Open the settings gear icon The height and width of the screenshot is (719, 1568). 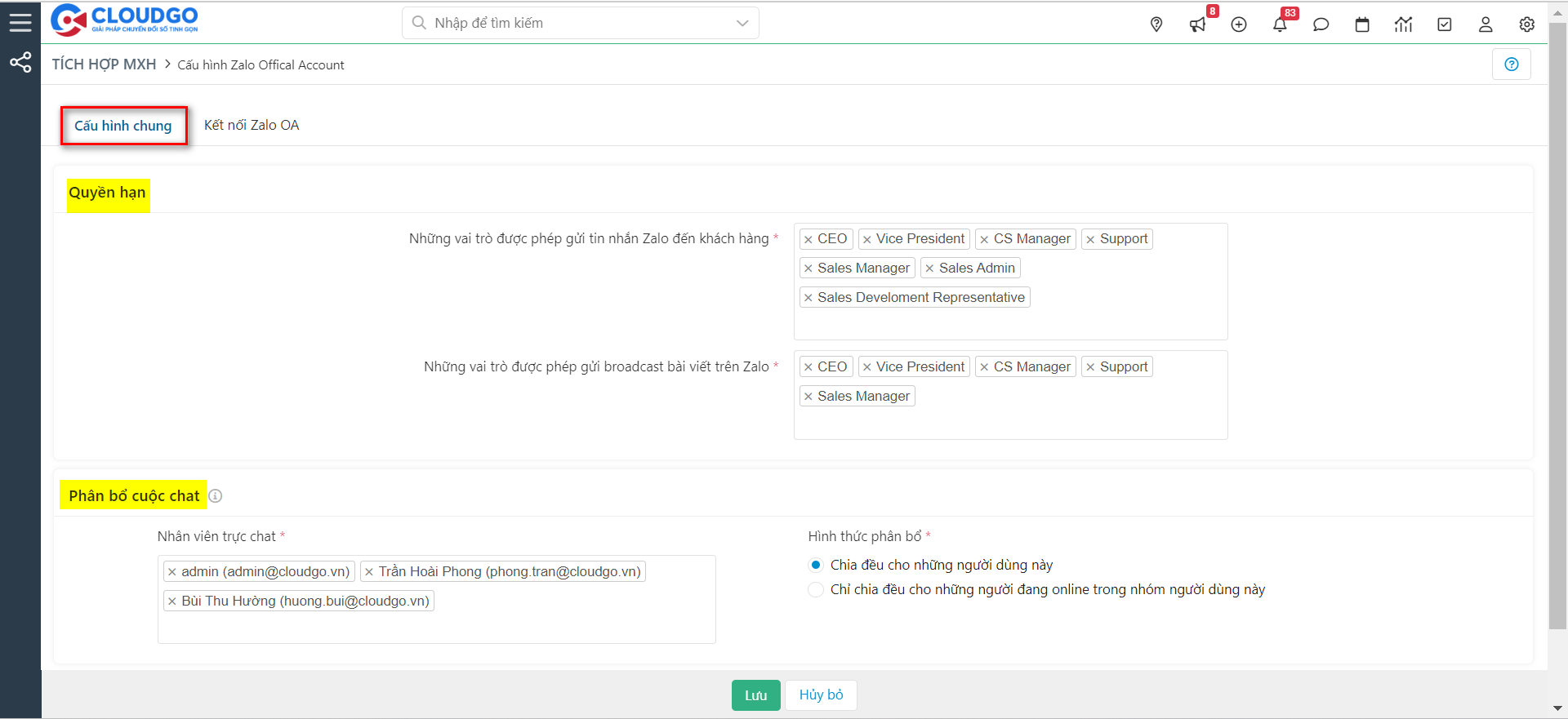click(x=1526, y=24)
